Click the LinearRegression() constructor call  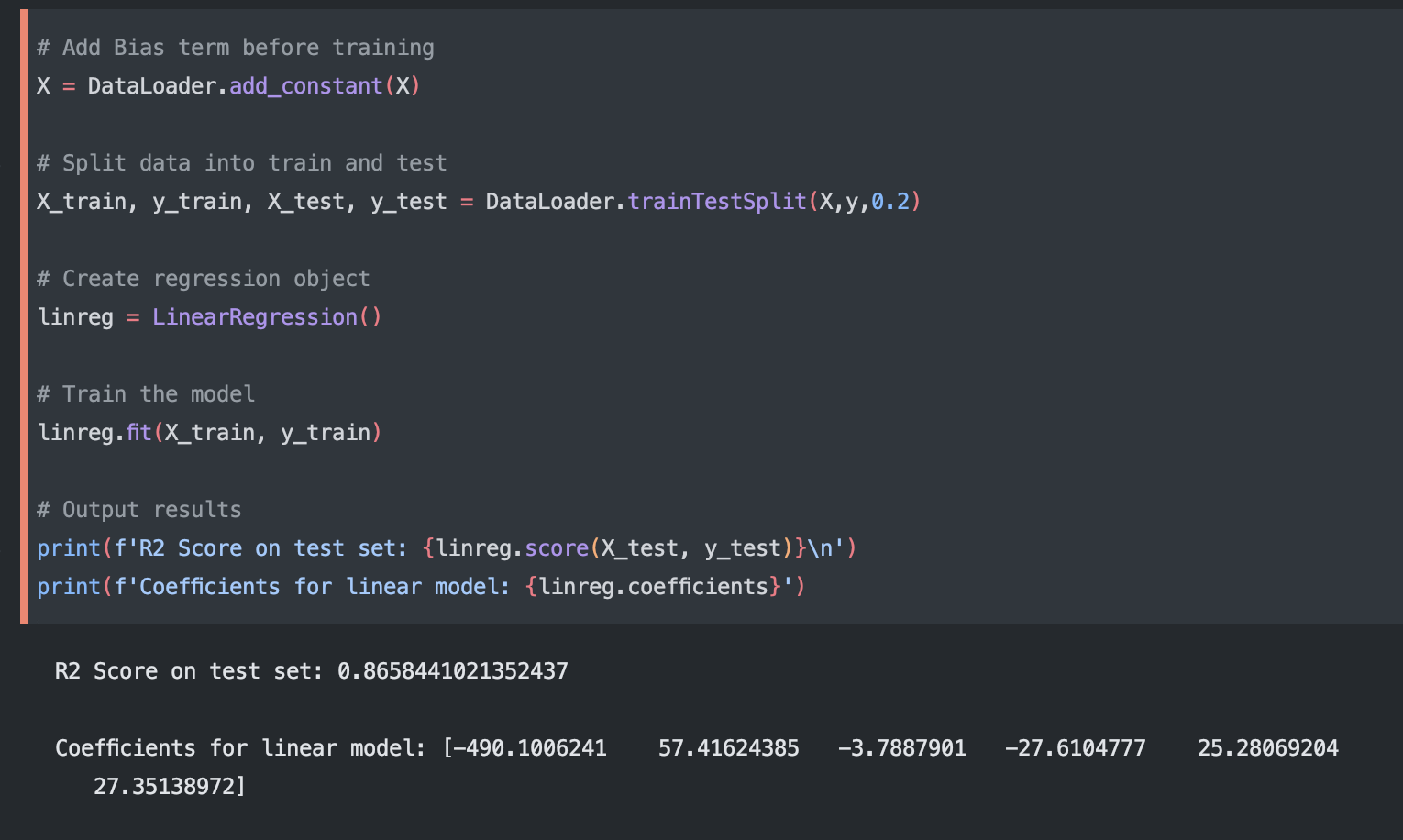coord(267,317)
